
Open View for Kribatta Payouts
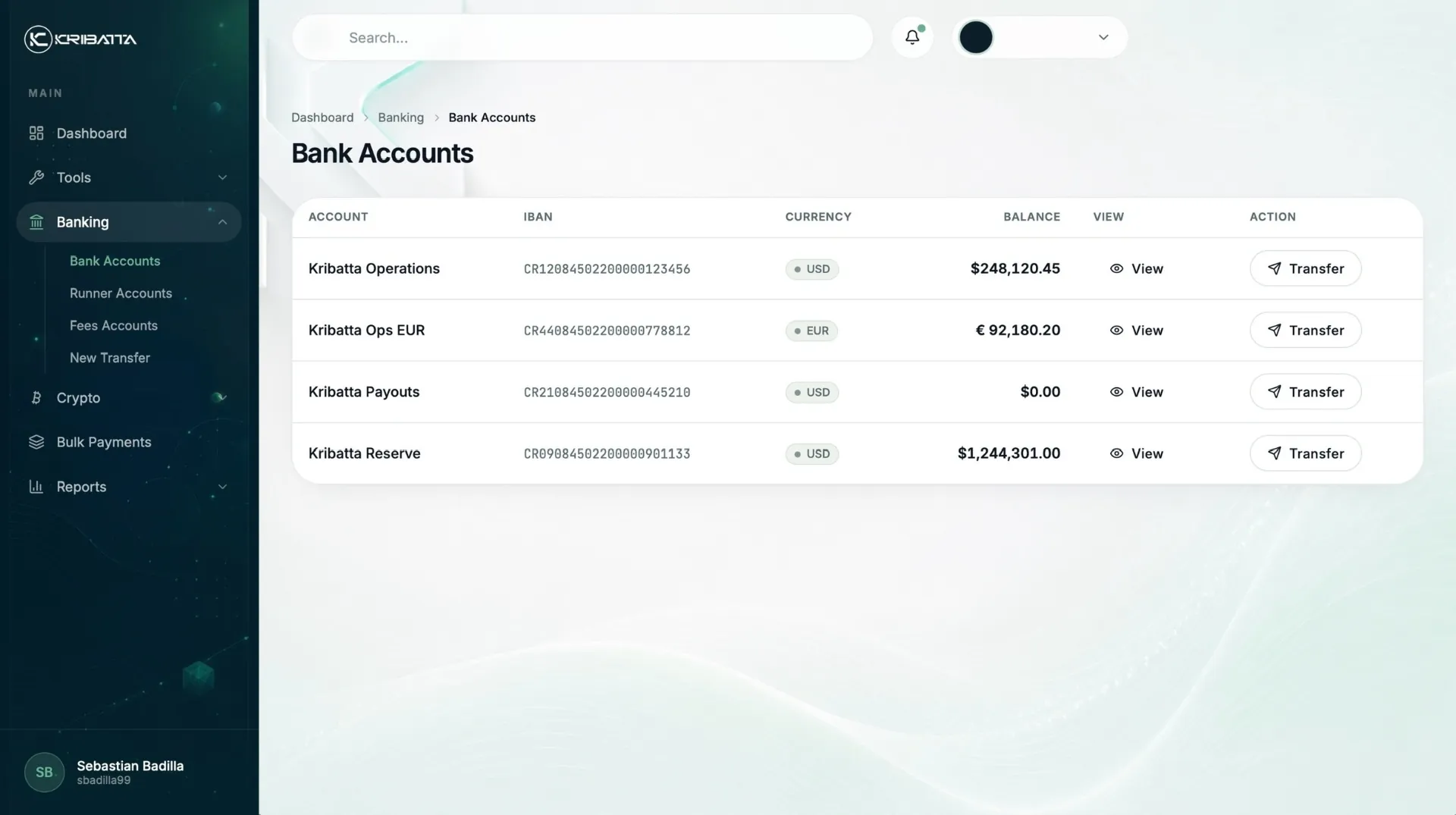(1136, 392)
